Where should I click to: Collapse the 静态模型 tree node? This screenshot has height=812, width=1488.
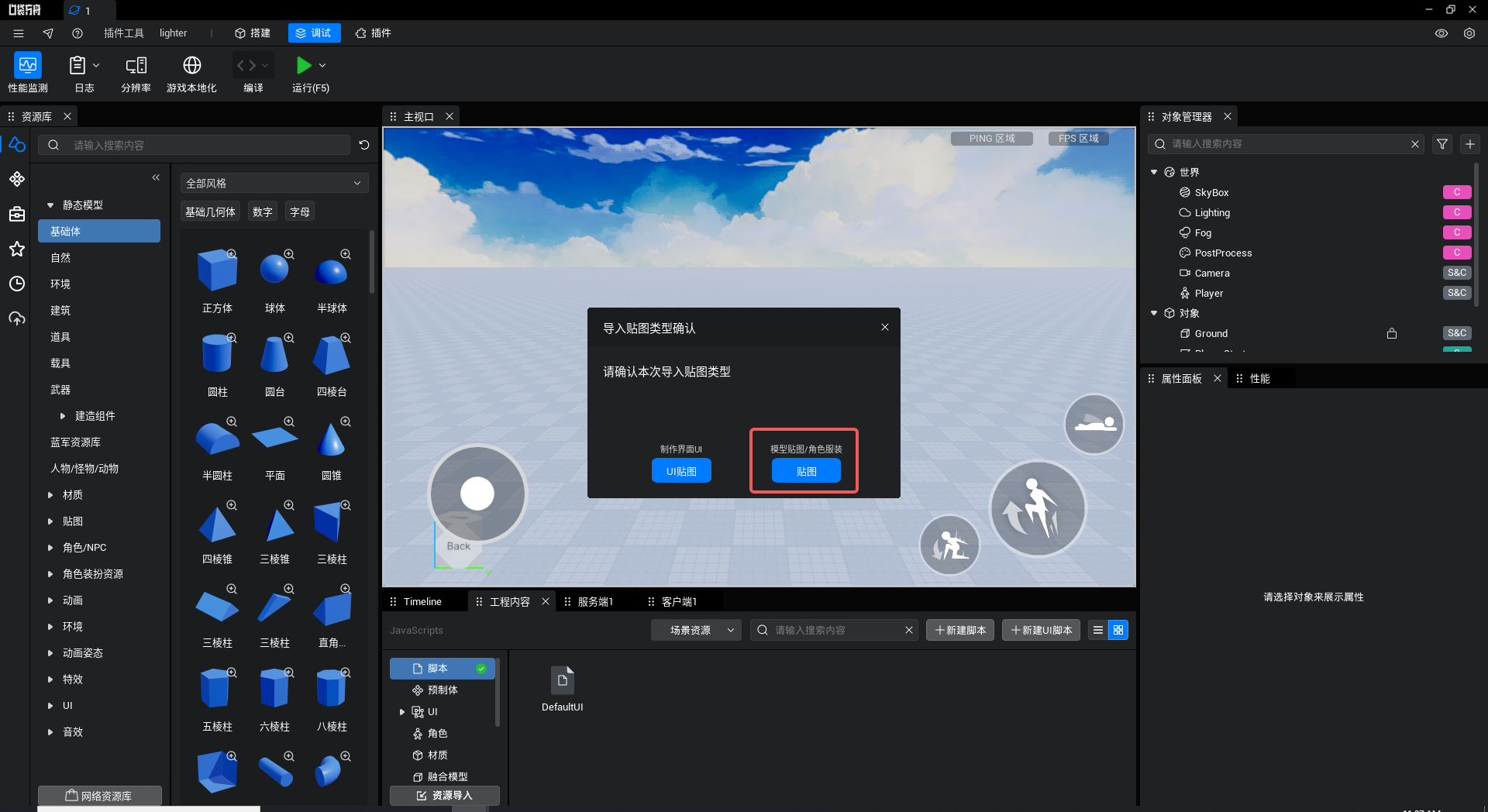pos(50,205)
